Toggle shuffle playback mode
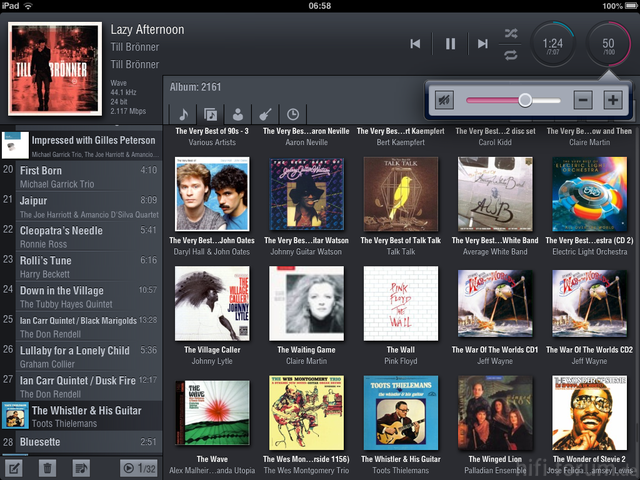This screenshot has width=640, height=480. coord(511,33)
